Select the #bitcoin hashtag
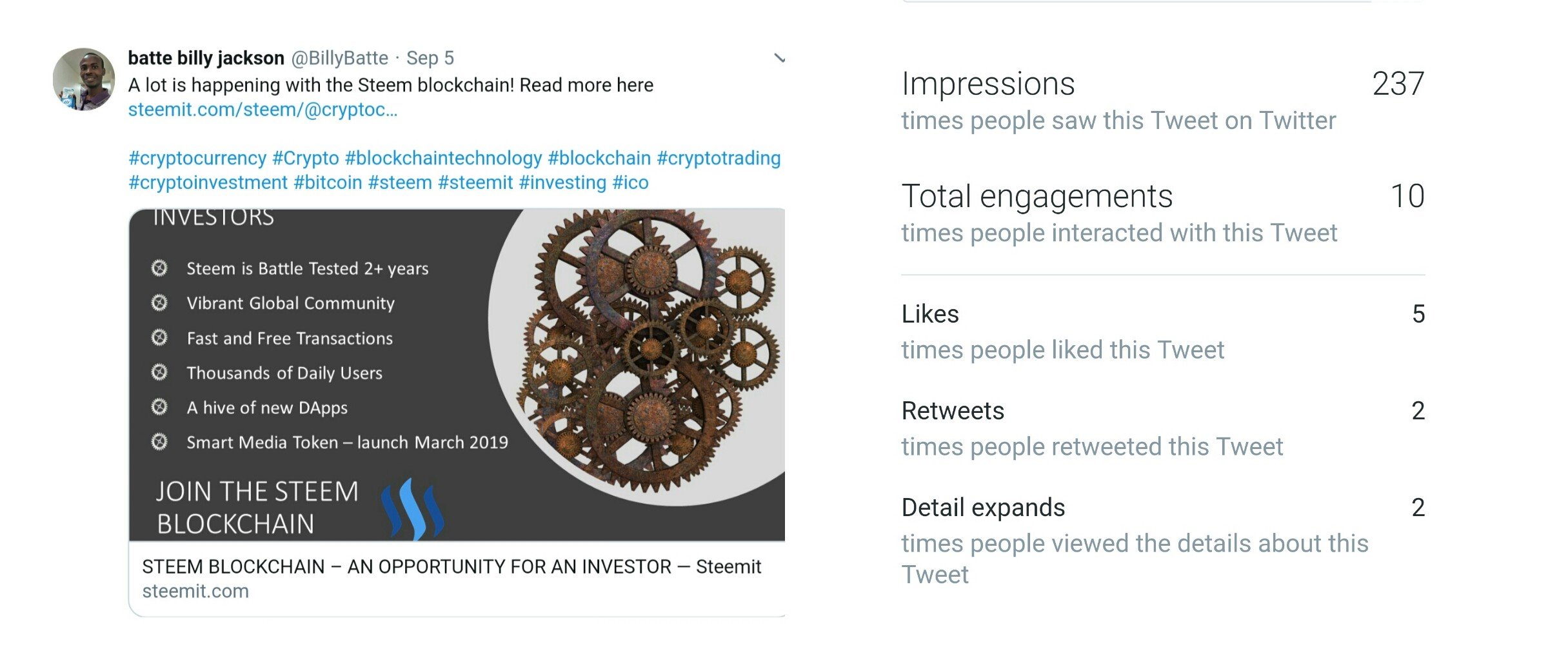The width and height of the screenshot is (1568, 669). tap(328, 183)
